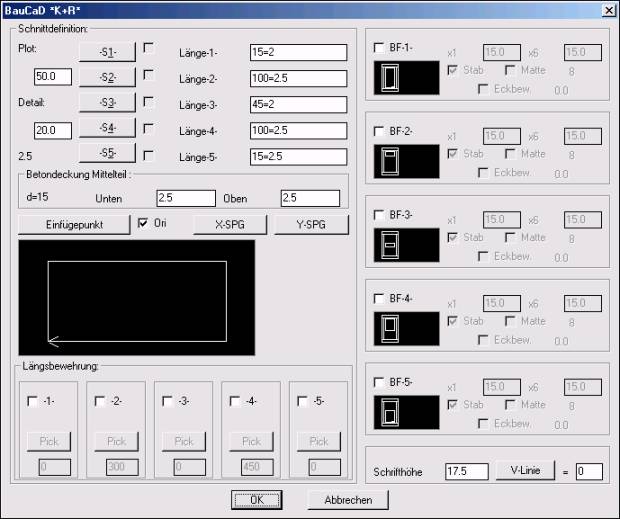
Task: Tick the checkbox next to -S3-
Action: [x=148, y=102]
